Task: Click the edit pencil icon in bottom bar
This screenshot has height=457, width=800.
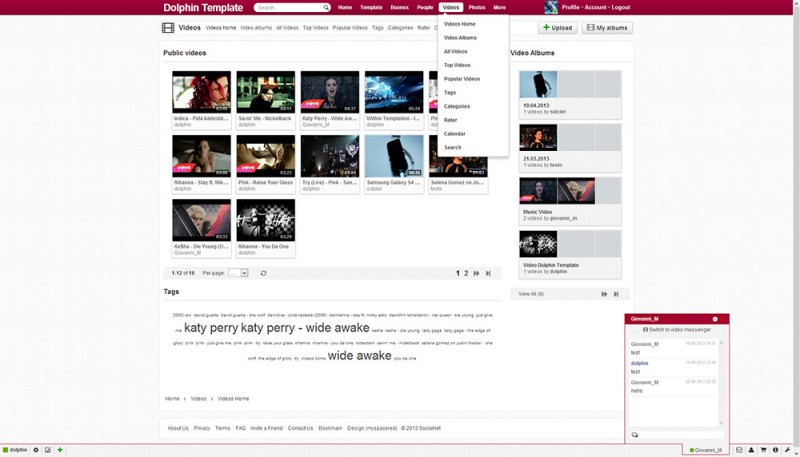Action: coord(47,450)
